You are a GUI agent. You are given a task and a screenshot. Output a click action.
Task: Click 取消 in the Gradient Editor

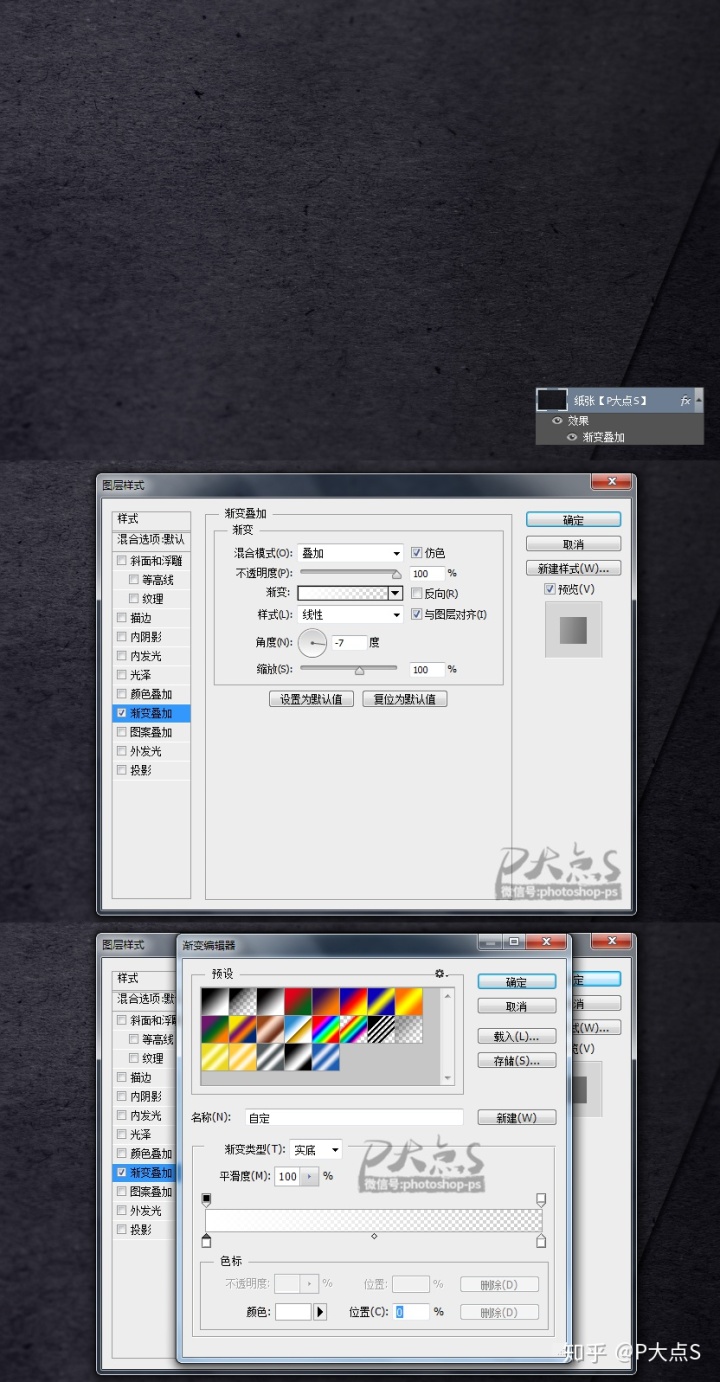point(516,1006)
